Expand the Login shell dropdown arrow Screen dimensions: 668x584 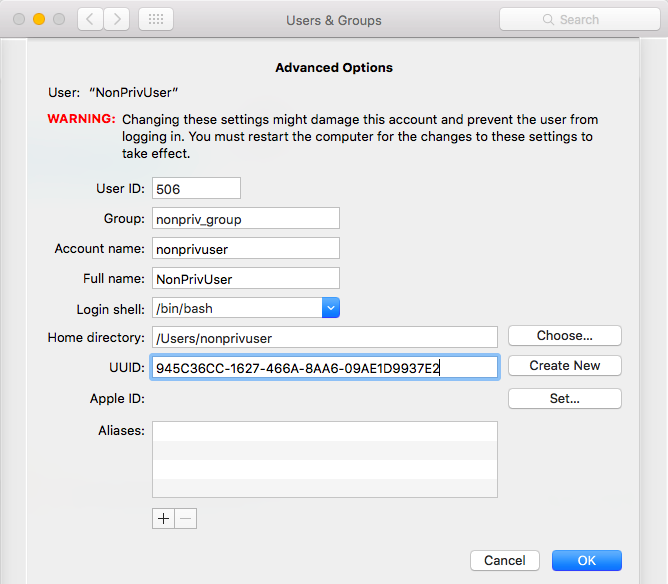[x=331, y=309]
